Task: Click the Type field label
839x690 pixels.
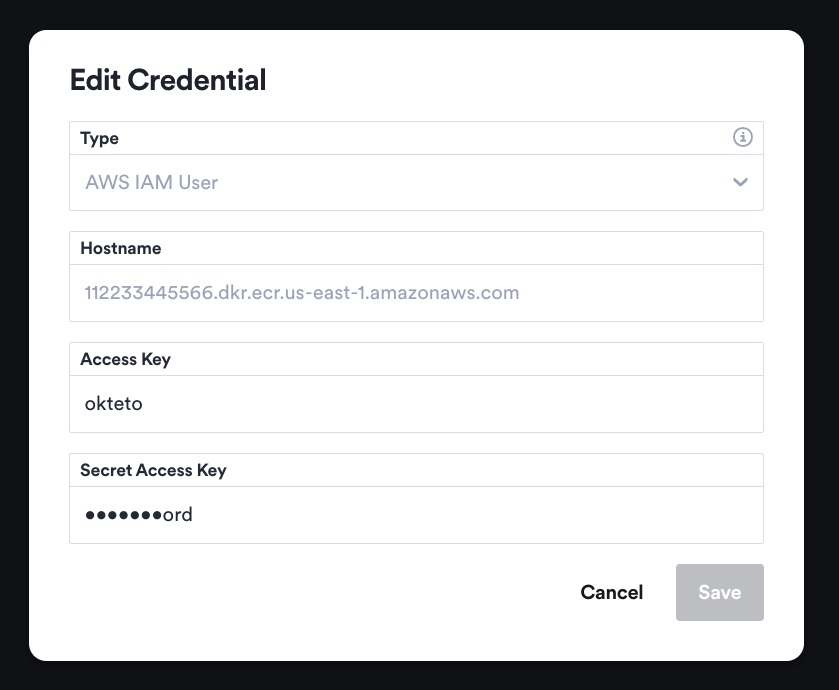Action: pyautogui.click(x=100, y=138)
